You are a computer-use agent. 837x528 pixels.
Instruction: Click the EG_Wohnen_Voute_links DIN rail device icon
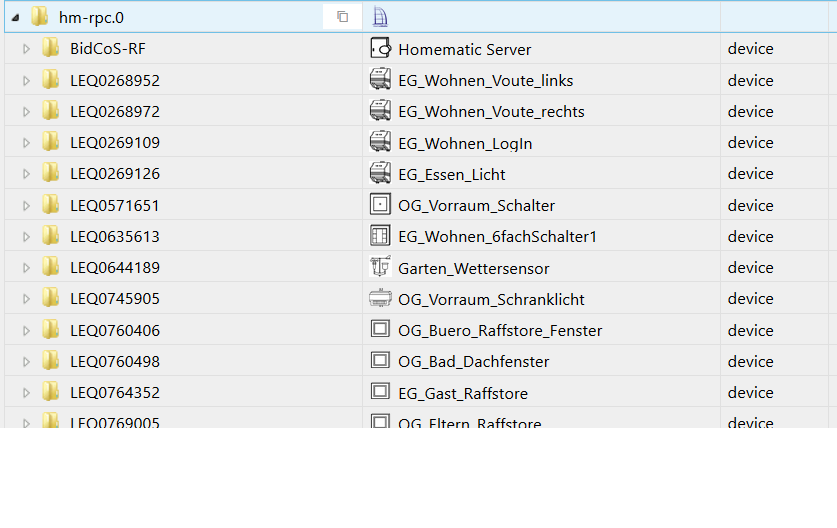coord(380,79)
